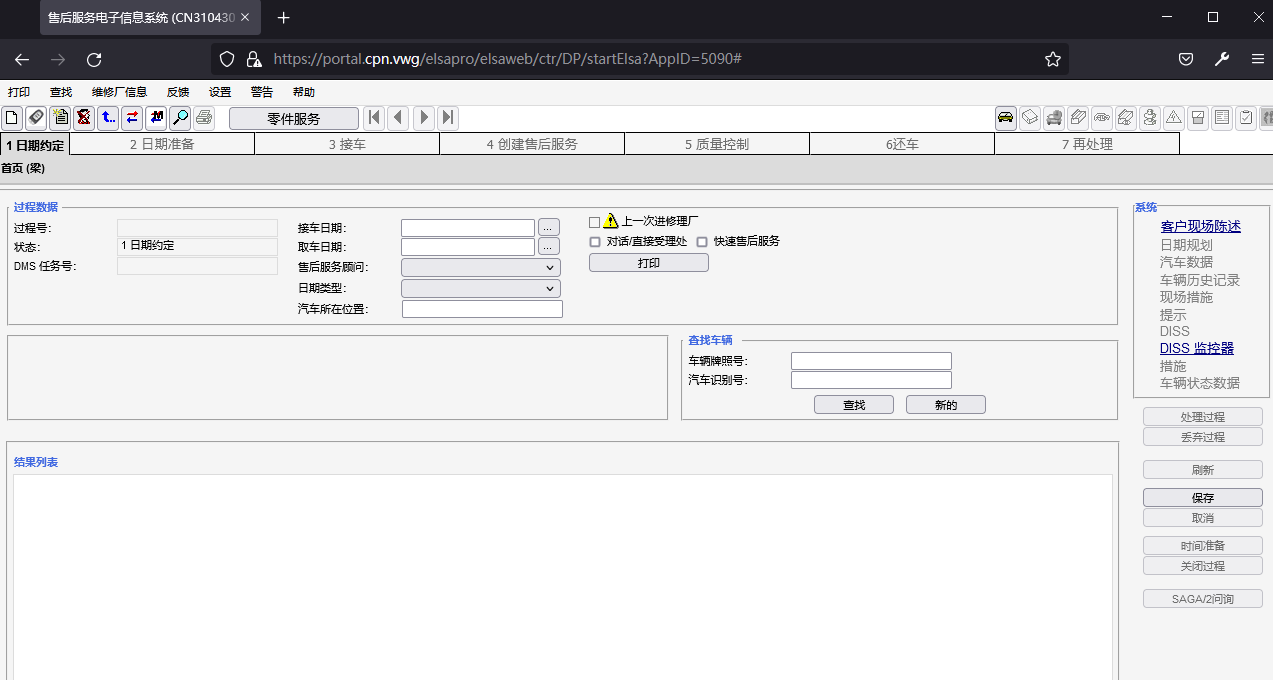Click inside the 车辆牌照号 input field
Screen dimensions: 1273x680
[870, 360]
